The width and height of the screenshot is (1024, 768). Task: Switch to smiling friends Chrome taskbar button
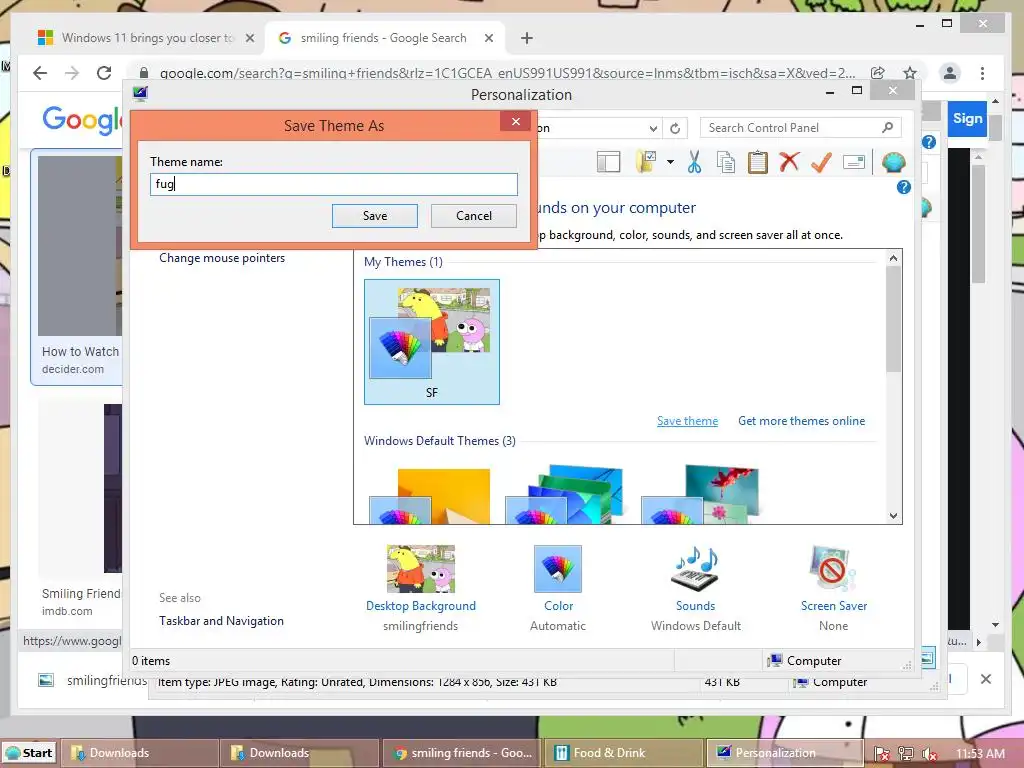pos(462,753)
